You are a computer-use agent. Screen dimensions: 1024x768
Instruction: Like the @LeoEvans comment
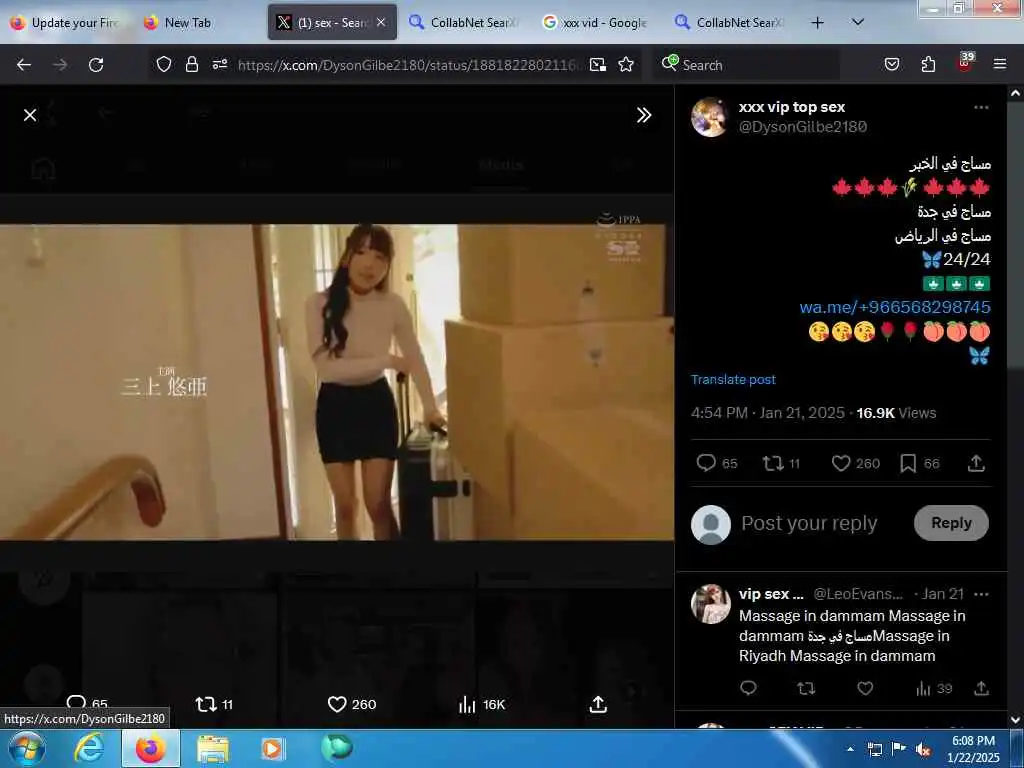click(865, 688)
